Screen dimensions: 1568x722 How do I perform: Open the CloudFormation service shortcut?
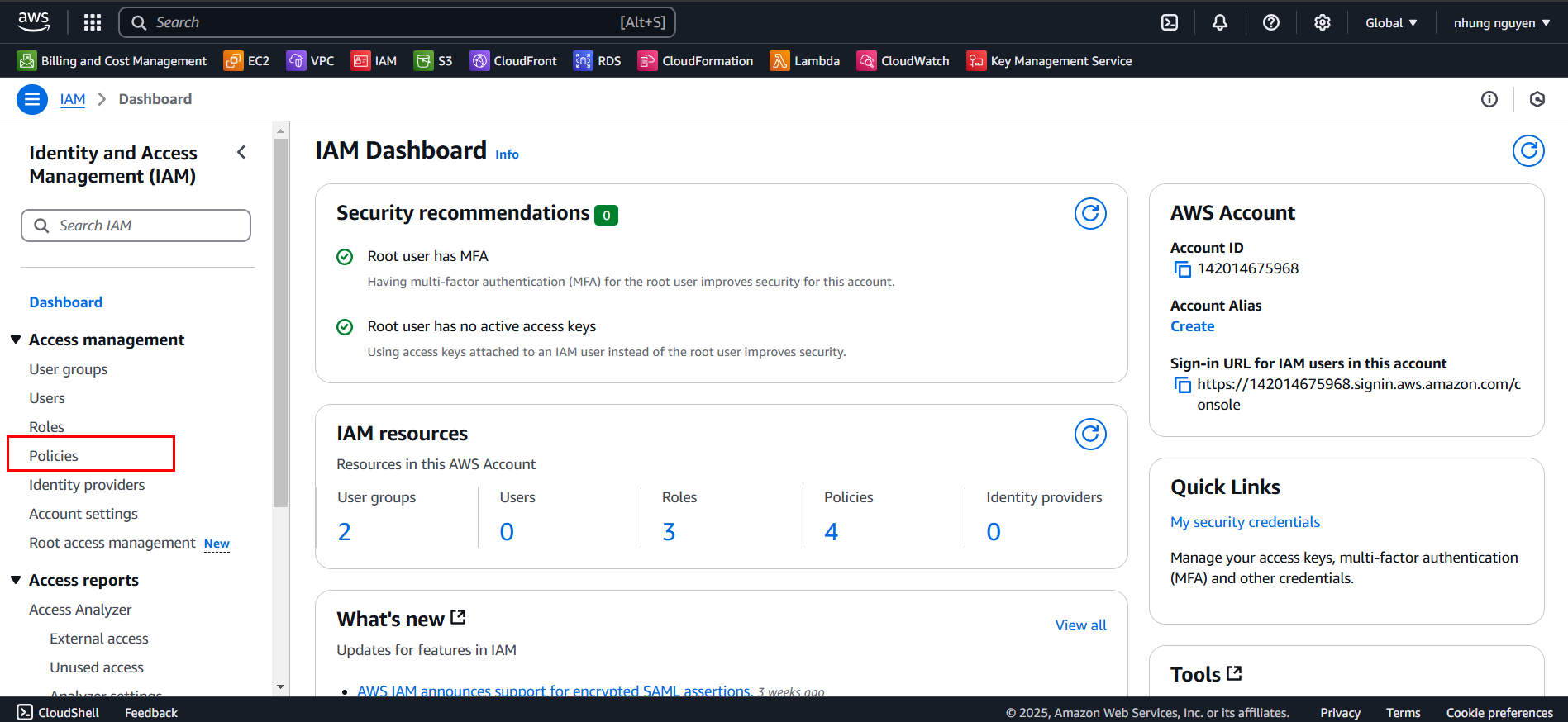point(695,60)
